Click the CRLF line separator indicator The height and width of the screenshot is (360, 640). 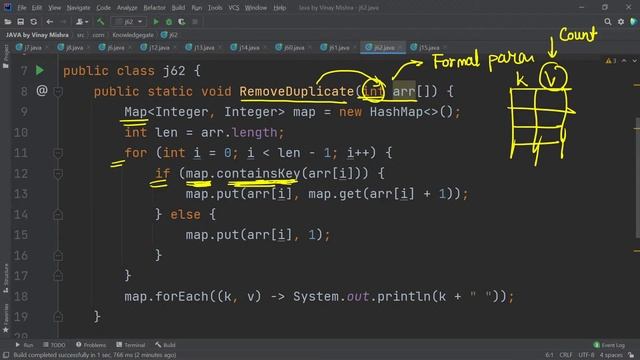[565, 355]
